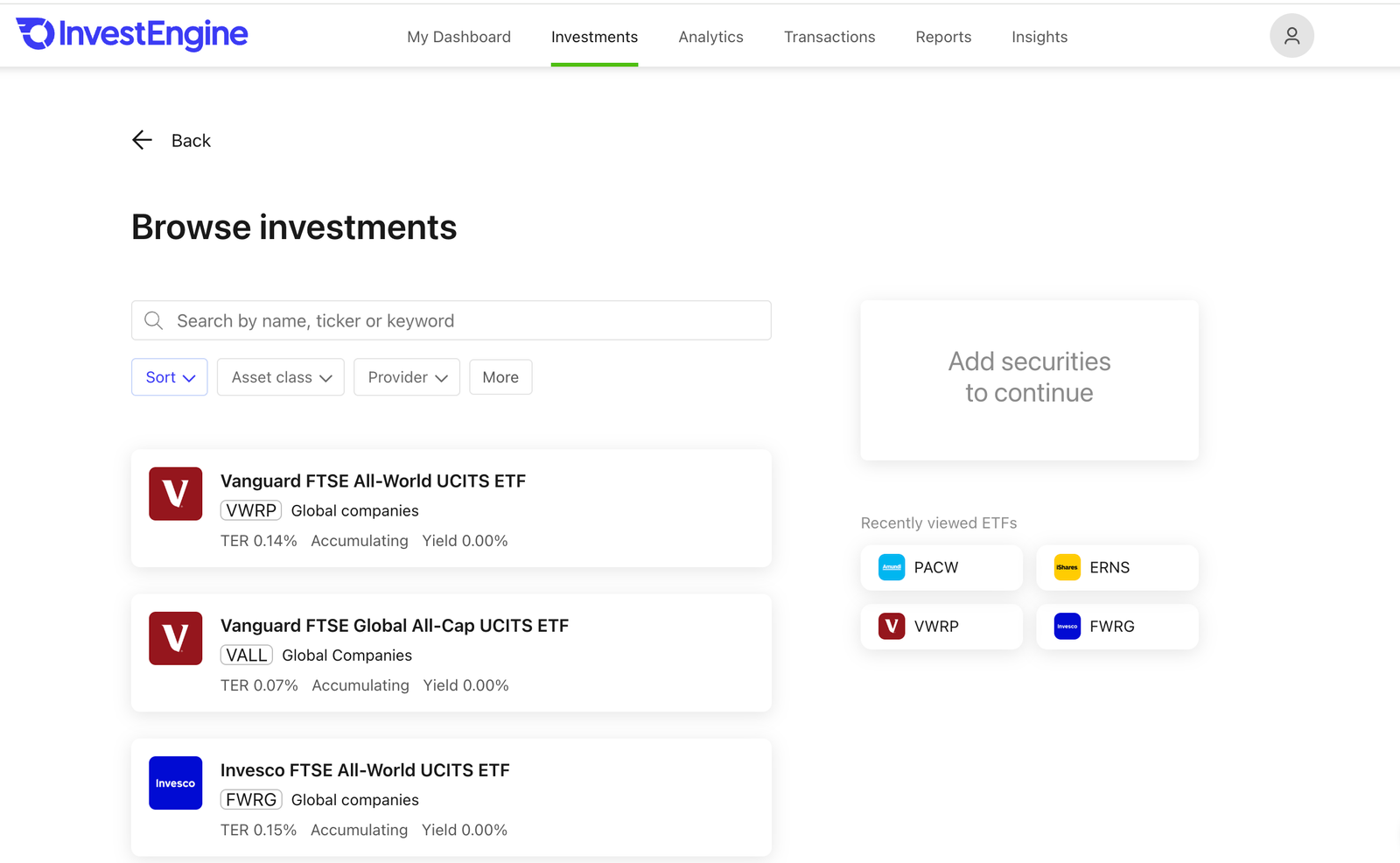Click the More filters button

coord(500,377)
